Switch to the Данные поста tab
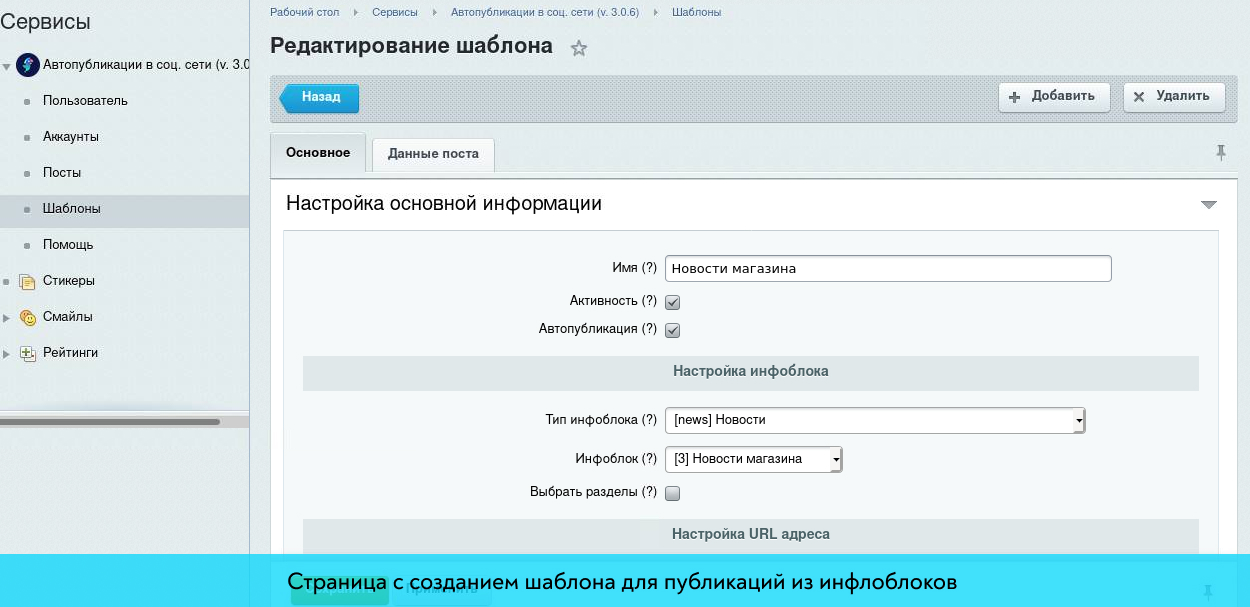This screenshot has height=607, width=1250. [x=433, y=154]
